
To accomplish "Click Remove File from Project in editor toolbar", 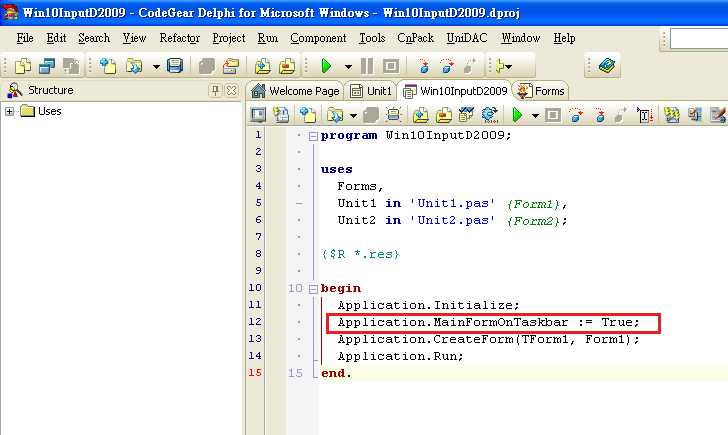I will pos(444,115).
